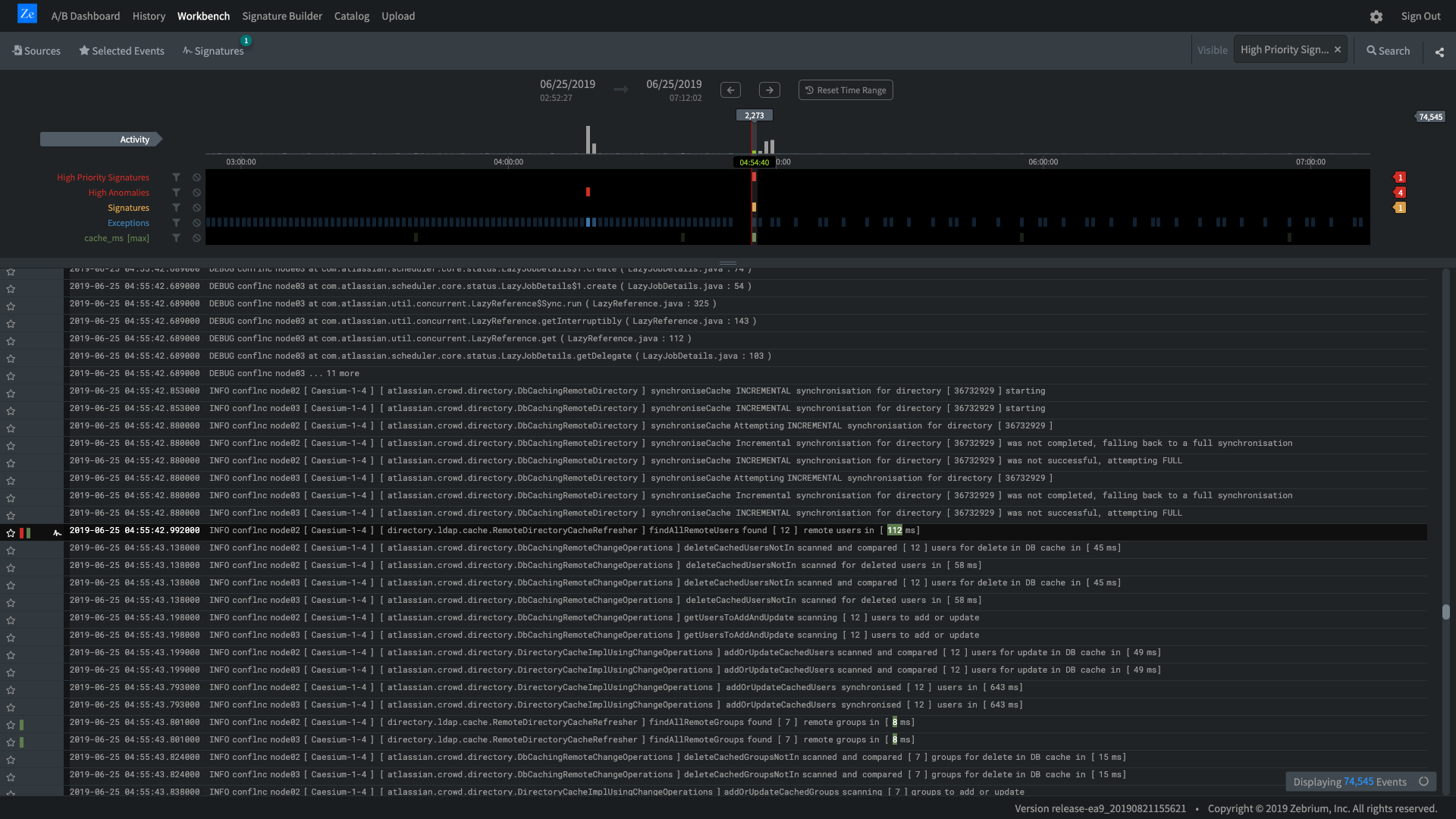Open settings gear icon
Image resolution: width=1456 pixels, height=819 pixels.
[1376, 17]
